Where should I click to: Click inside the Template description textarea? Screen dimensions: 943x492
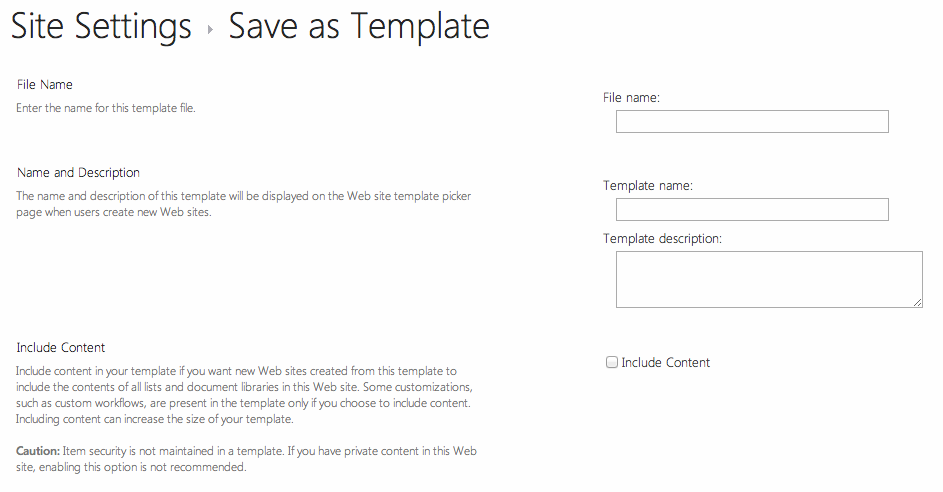click(x=768, y=279)
